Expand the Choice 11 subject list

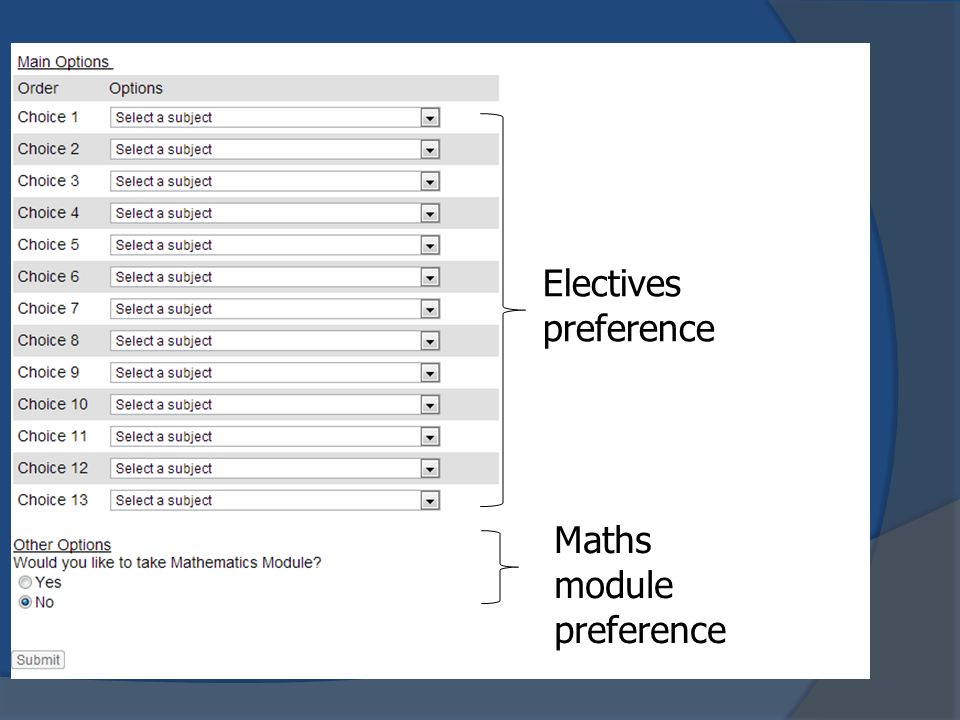pyautogui.click(x=275, y=437)
